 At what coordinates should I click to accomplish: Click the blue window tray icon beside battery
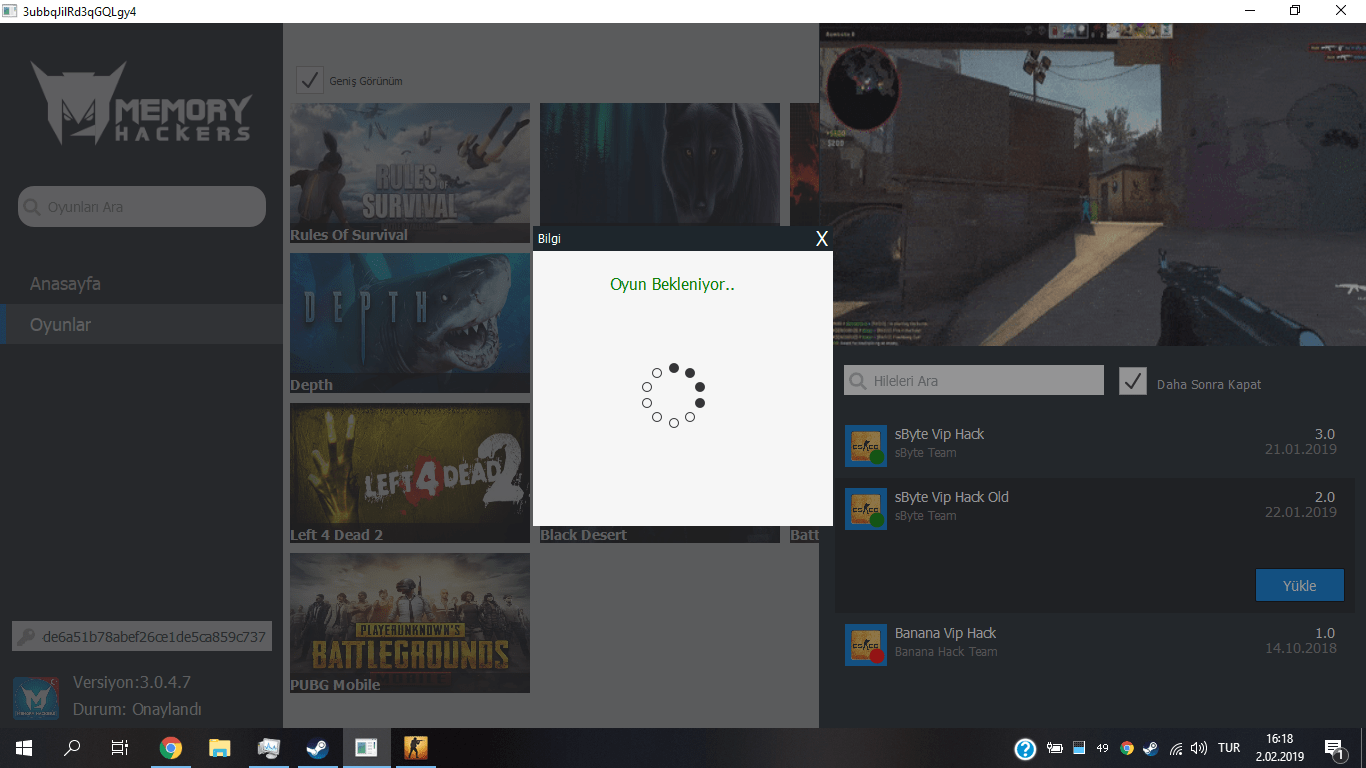[1079, 748]
